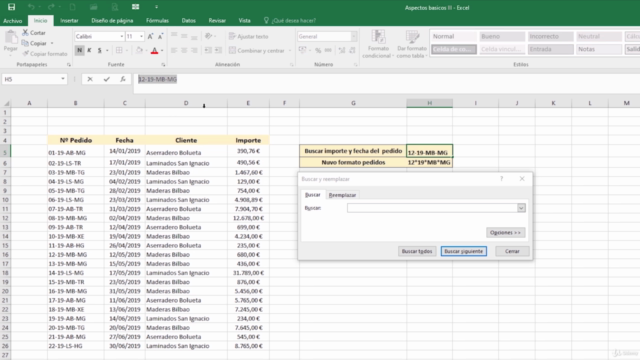This screenshot has width=640, height=360.
Task: Click percent style icon
Action: pyautogui.click(x=318, y=50)
